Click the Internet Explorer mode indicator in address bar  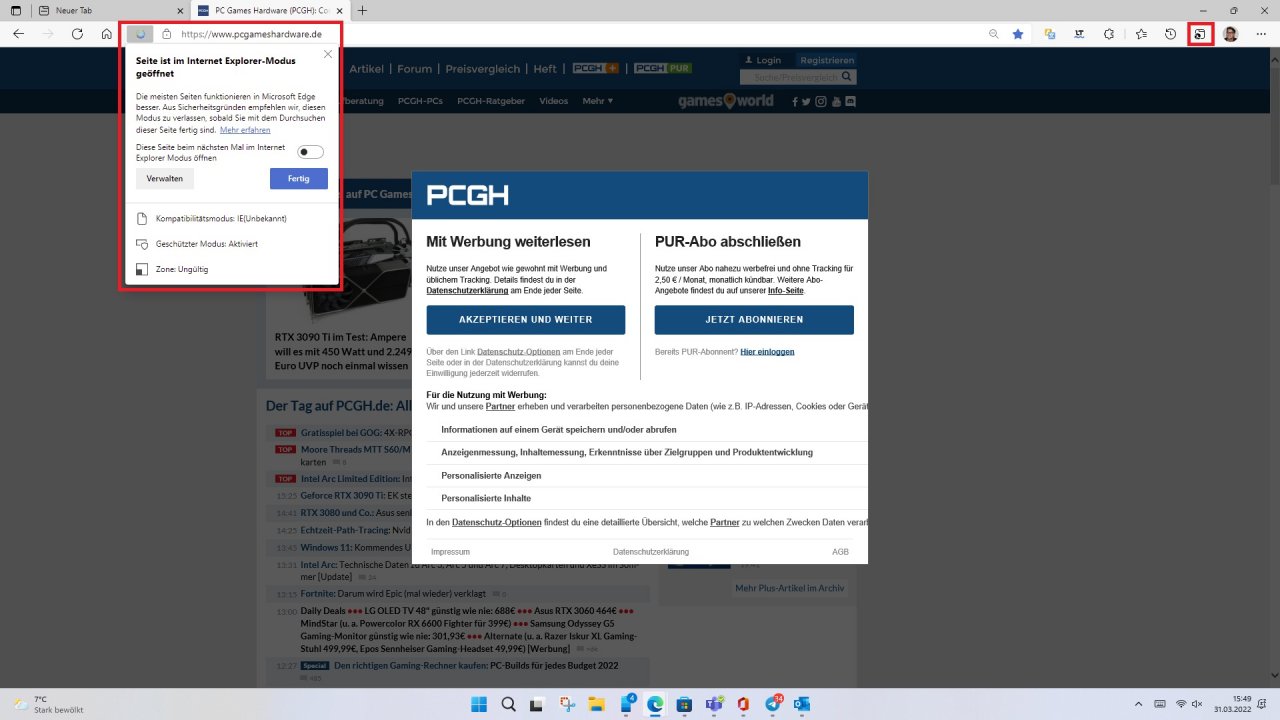[x=140, y=34]
